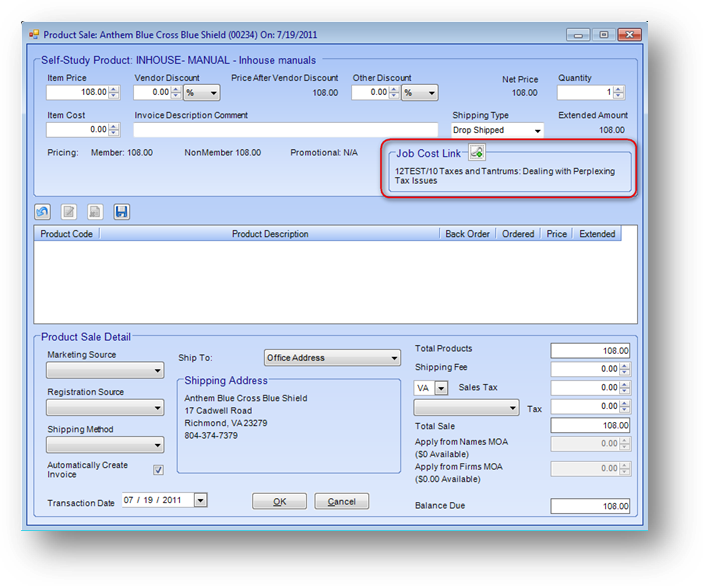Screen dimensions: 703x586
Task: Click the save floppy disk icon
Action: [122, 212]
